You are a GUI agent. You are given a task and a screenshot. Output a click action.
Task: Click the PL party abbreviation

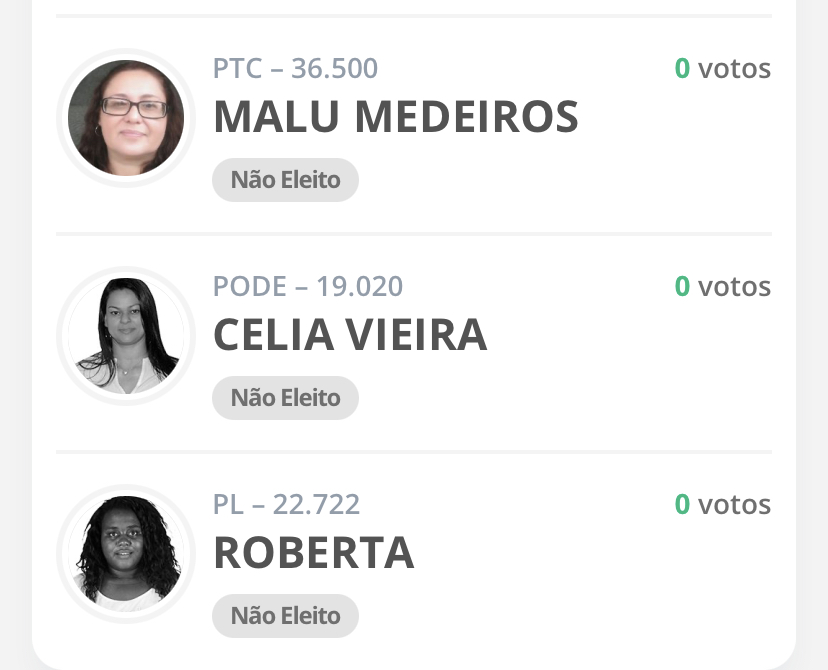pos(228,505)
